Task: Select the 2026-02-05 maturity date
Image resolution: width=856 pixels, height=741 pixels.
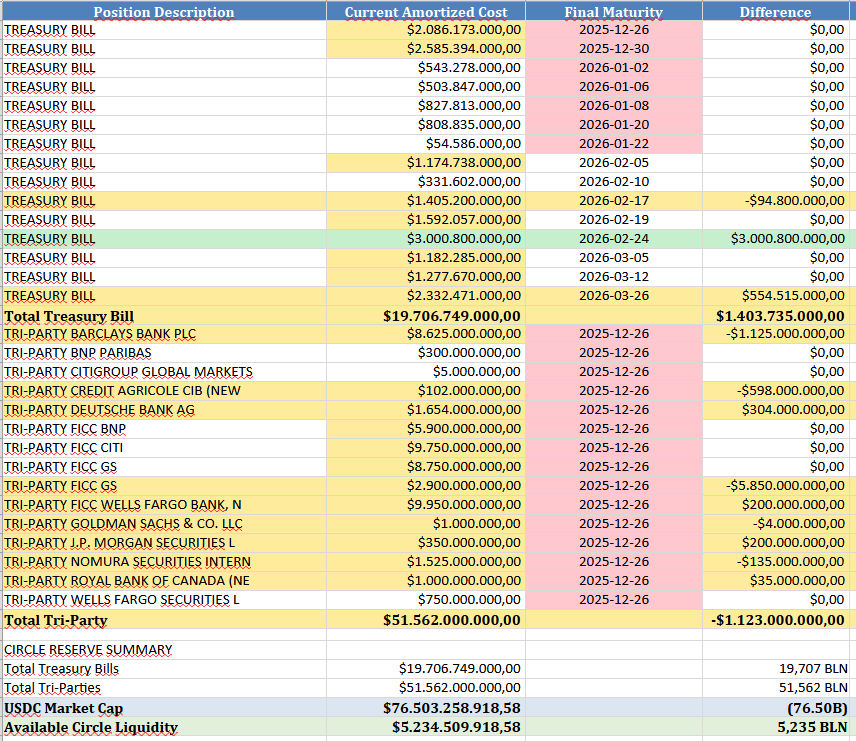Action: pyautogui.click(x=614, y=163)
